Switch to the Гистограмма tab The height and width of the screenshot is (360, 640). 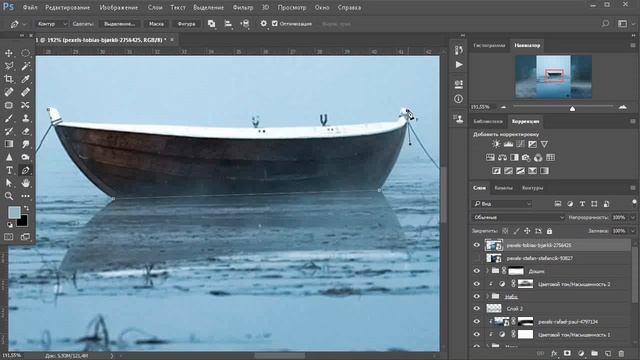pyautogui.click(x=489, y=45)
